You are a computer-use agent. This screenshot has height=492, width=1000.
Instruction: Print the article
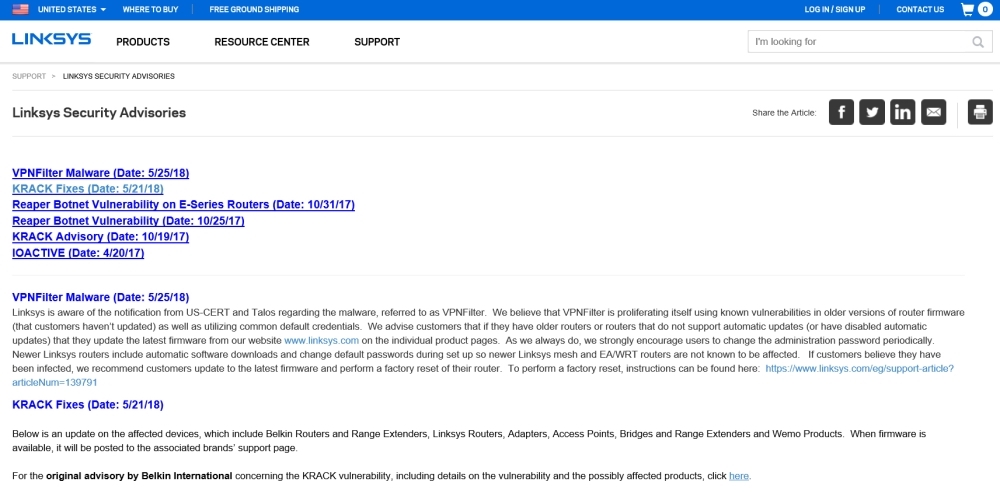(x=980, y=112)
